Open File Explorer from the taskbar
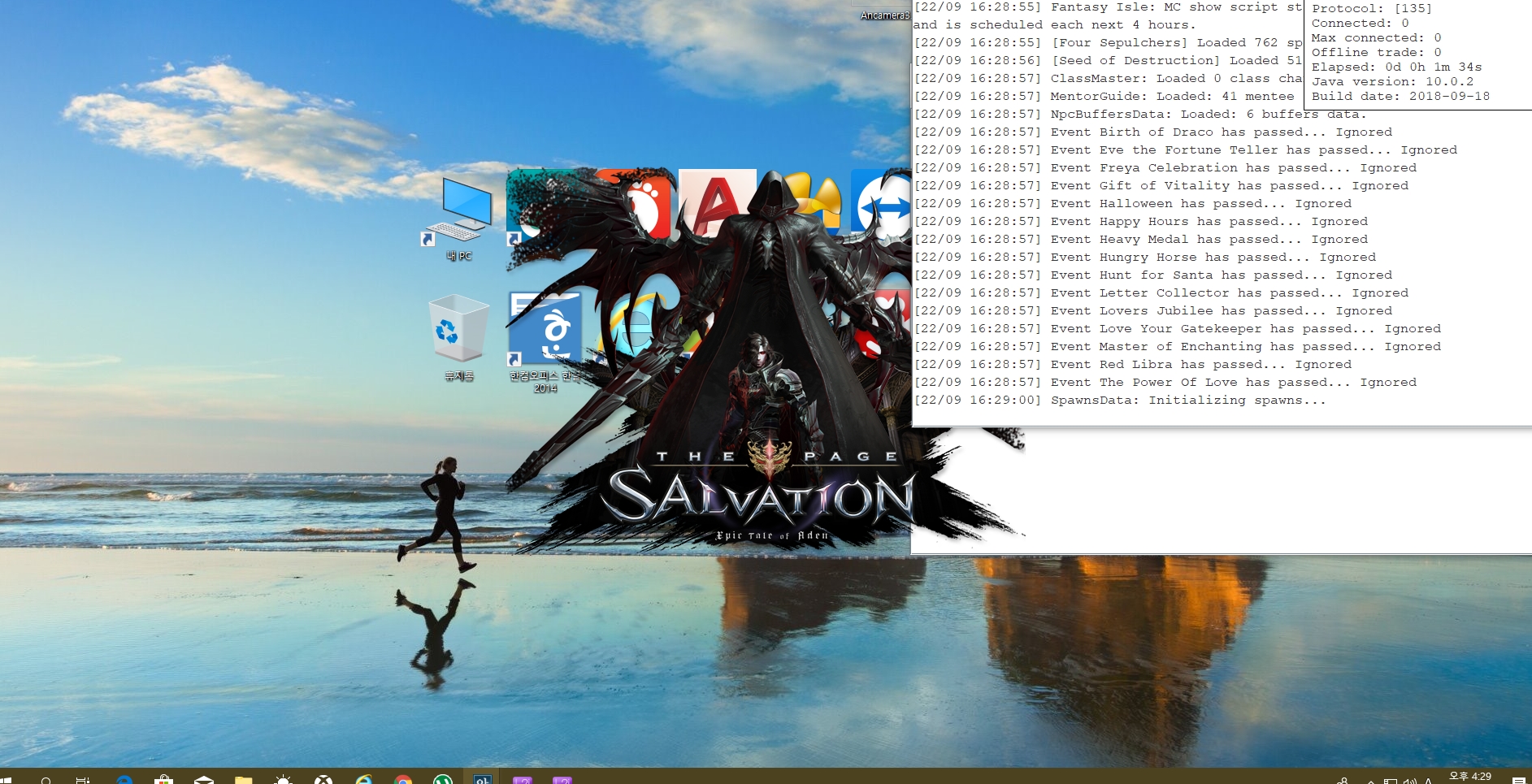 (x=244, y=780)
